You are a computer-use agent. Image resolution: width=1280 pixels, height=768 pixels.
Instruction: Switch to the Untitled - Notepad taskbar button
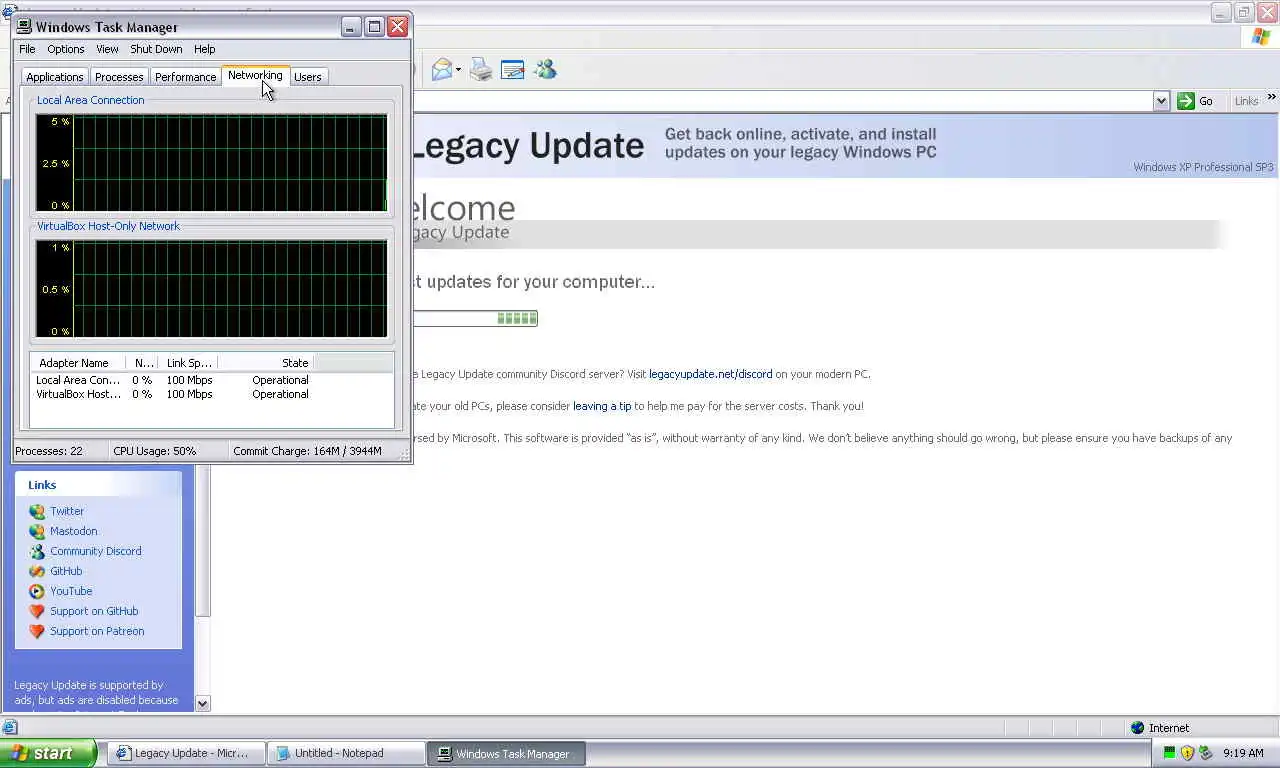pos(347,753)
